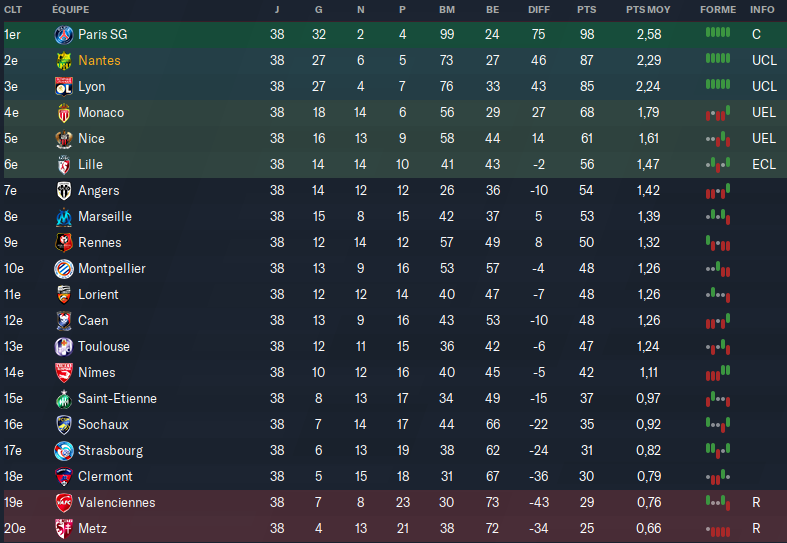This screenshot has height=543, width=787.
Task: Click the Rennes club badge
Action: 64,243
